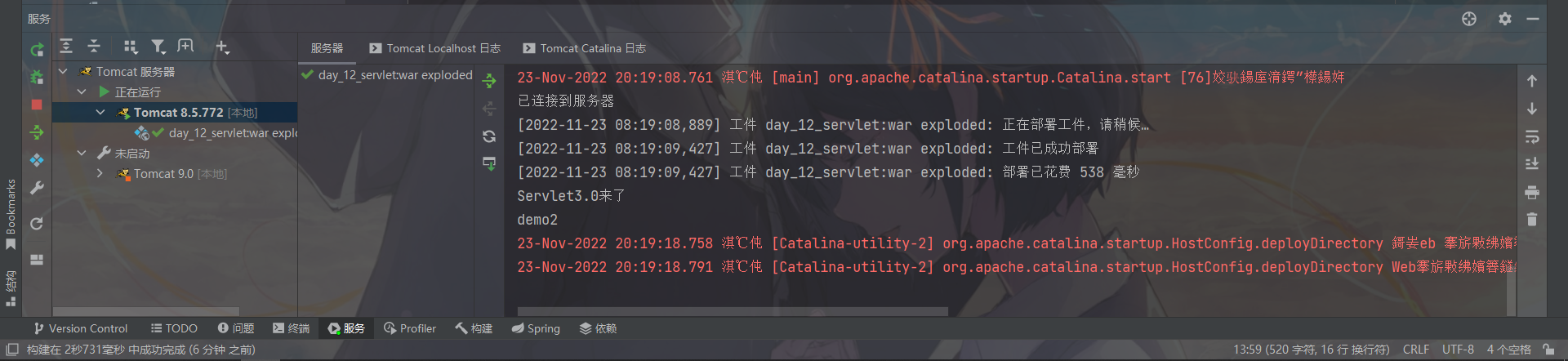
Task: Open the group-by options icon
Action: (131, 47)
